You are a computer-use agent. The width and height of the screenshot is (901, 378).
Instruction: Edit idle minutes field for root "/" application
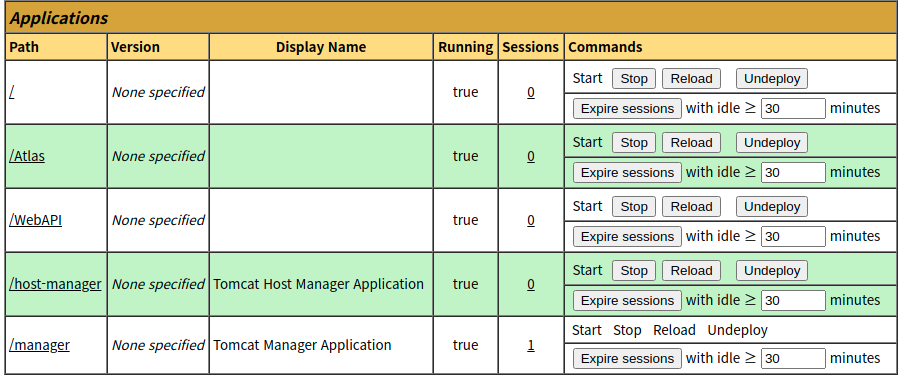793,108
